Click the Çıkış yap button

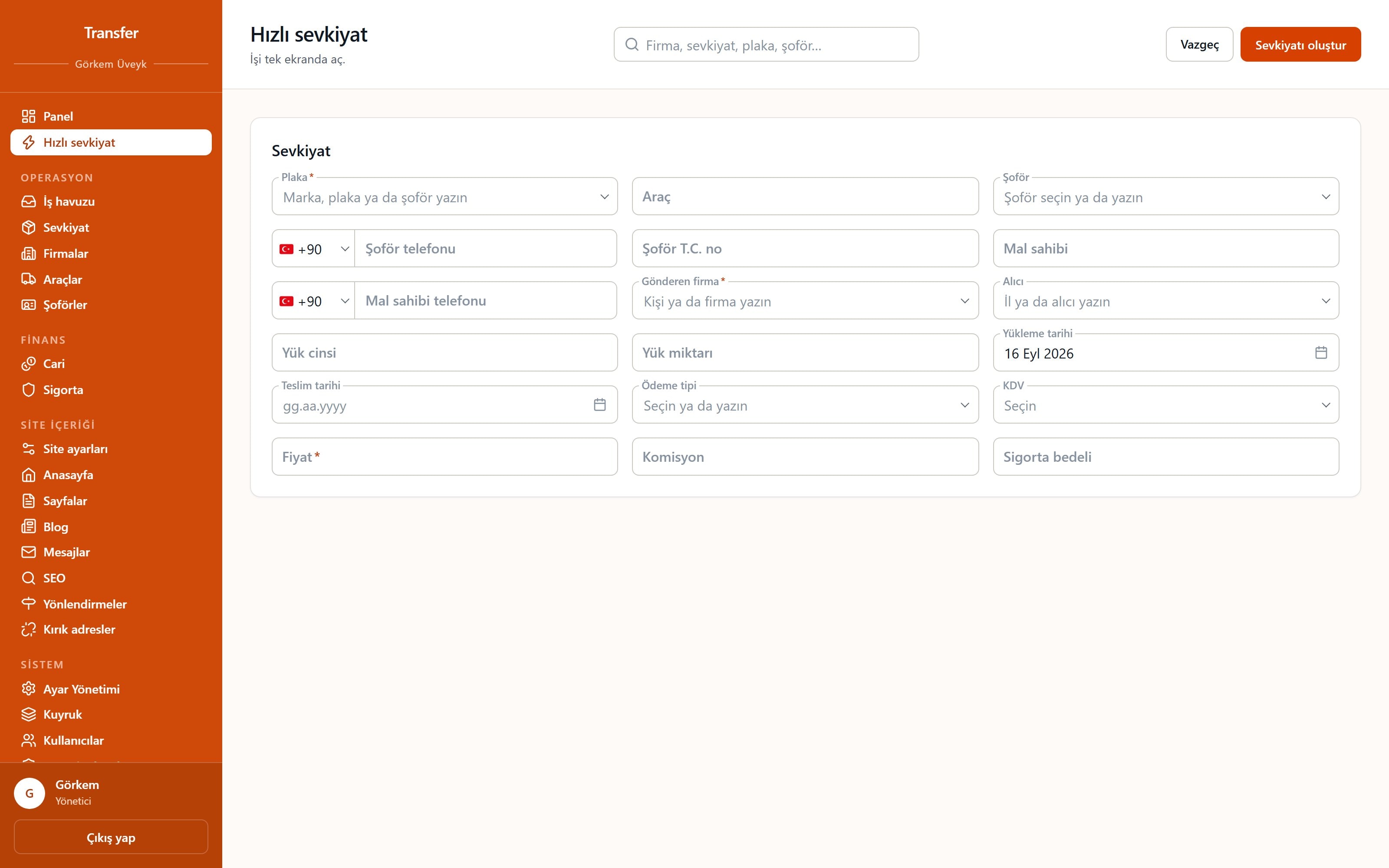point(111,837)
